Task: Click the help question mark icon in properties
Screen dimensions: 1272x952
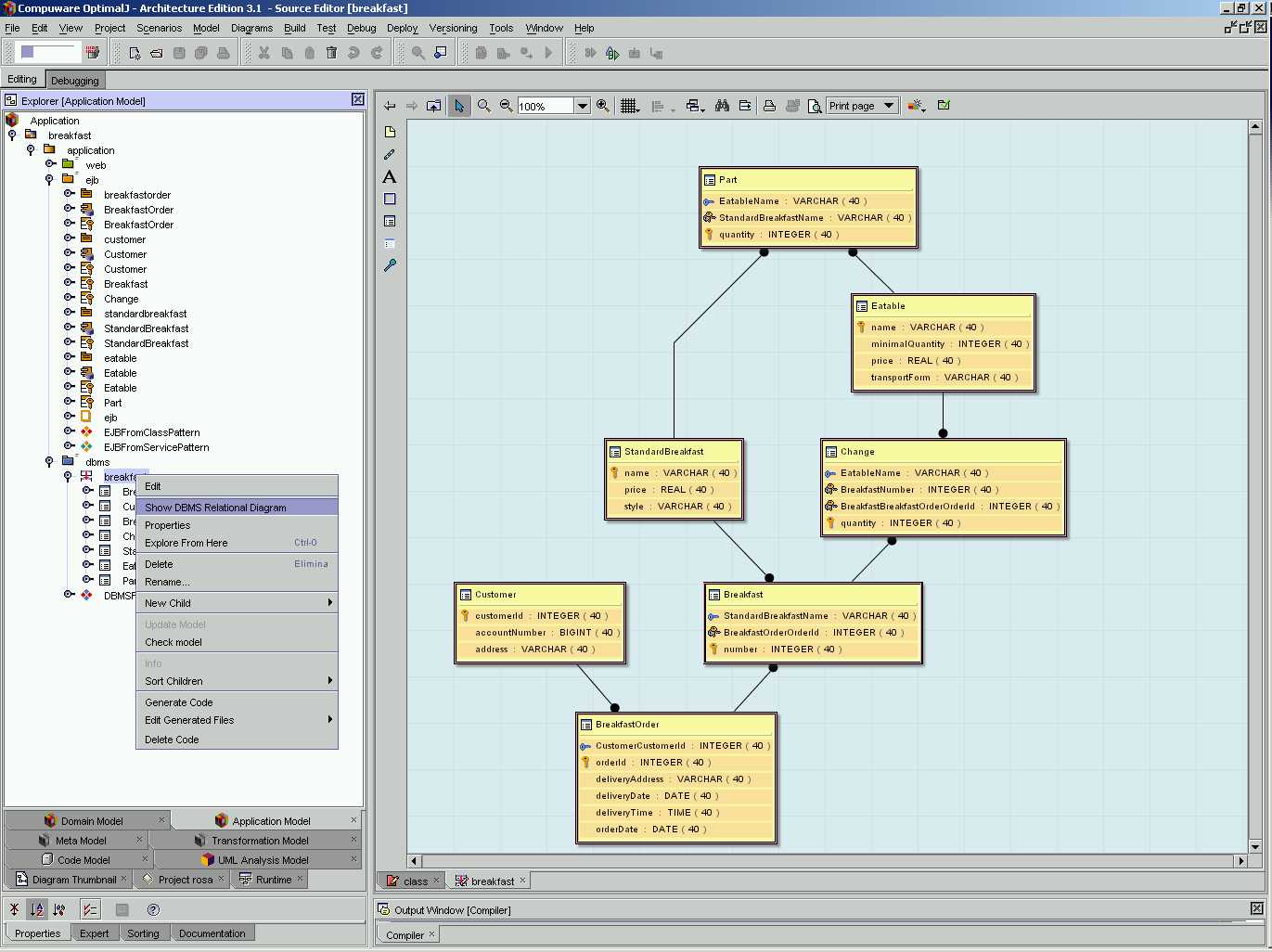Action: point(153,909)
